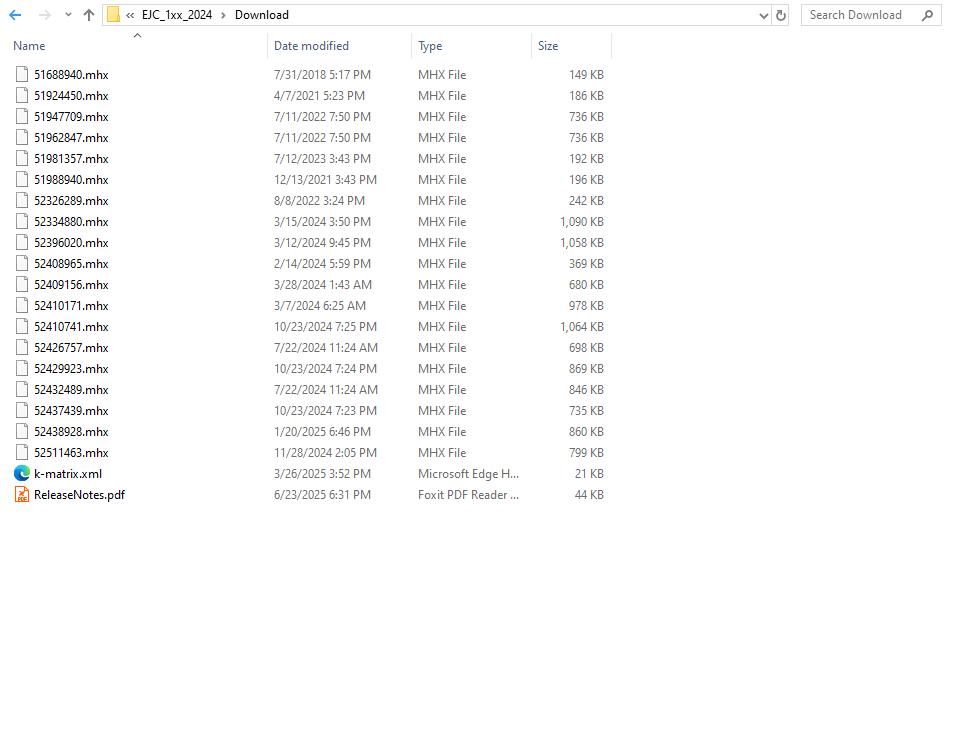Click date 12/13/2021 3:43 PM

pos(325,179)
